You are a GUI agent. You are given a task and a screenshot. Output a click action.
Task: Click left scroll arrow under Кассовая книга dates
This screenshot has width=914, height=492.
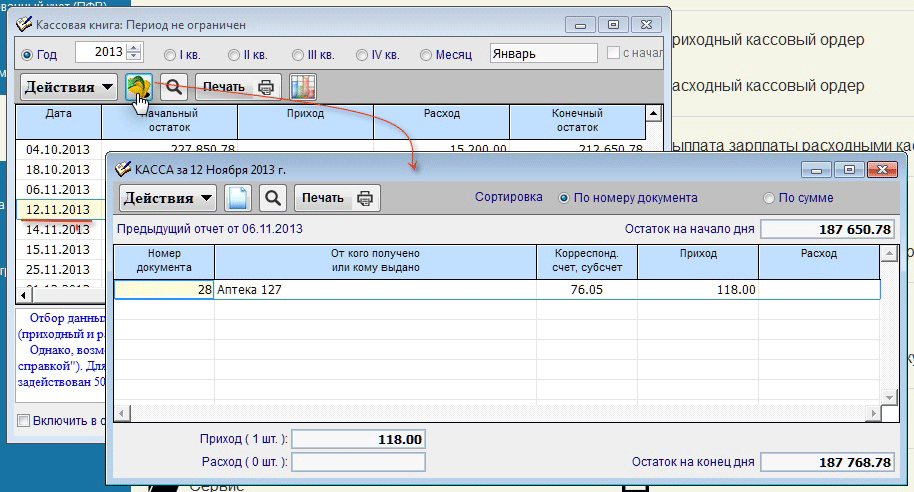tap(23, 295)
